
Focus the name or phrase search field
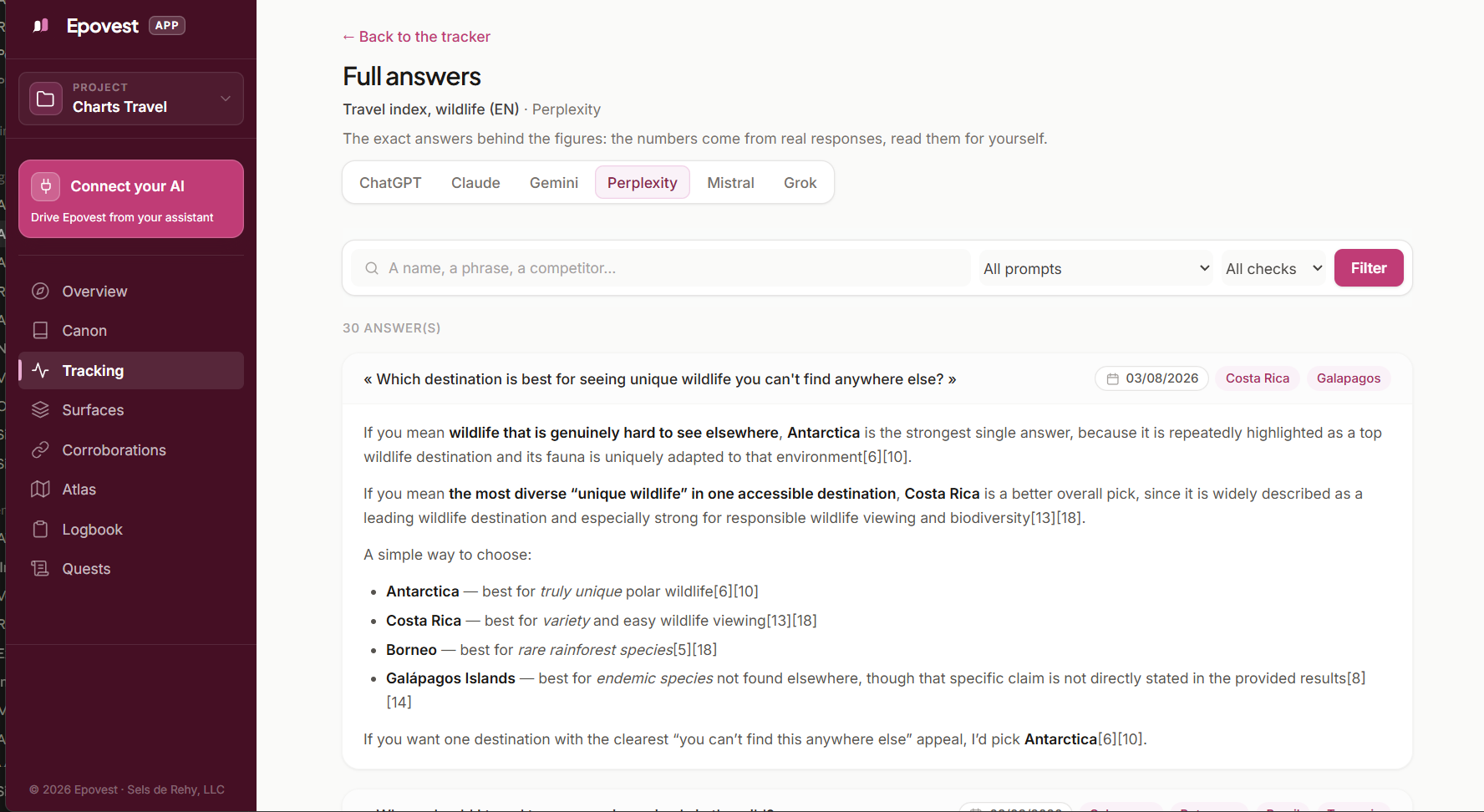click(x=660, y=268)
